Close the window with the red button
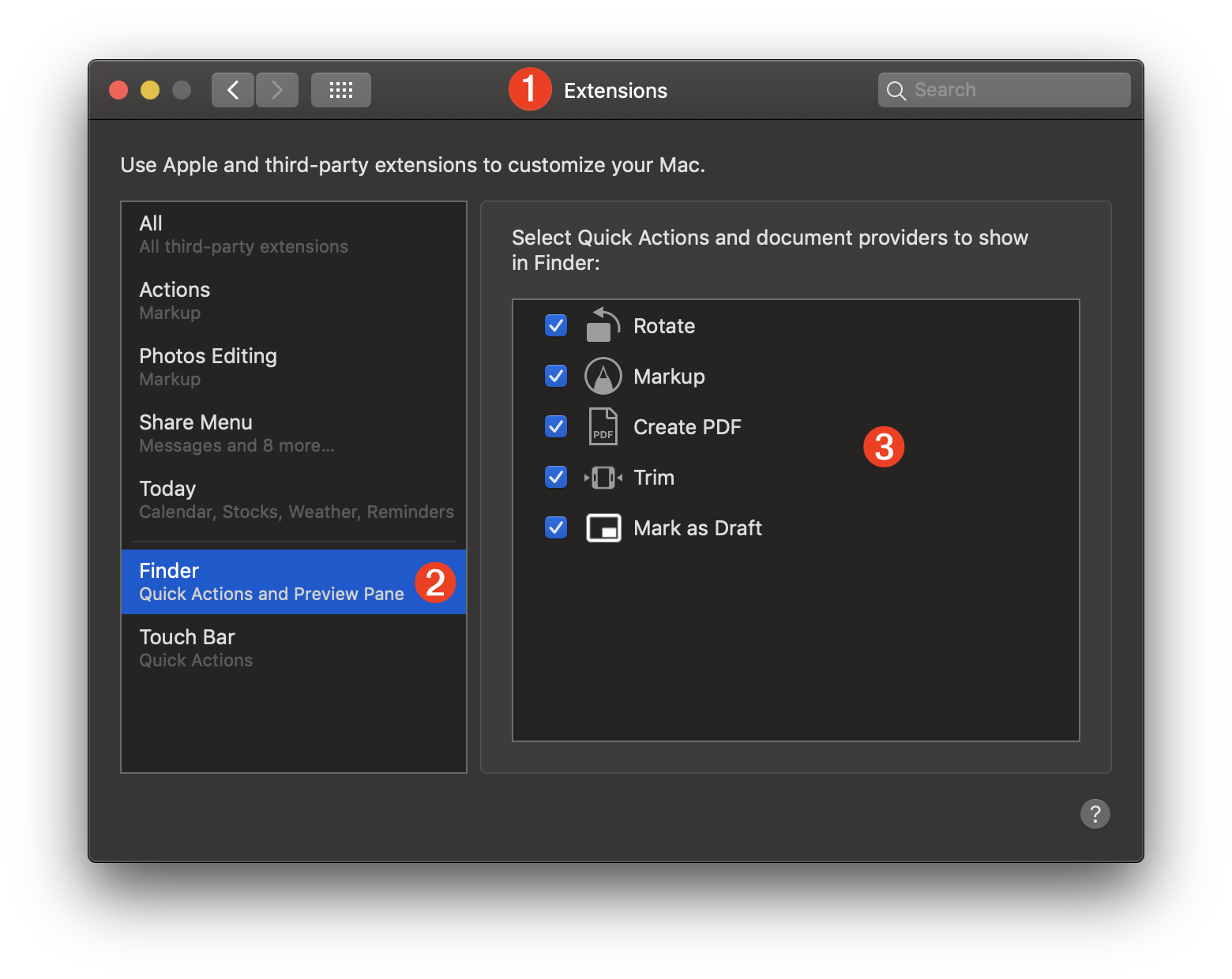This screenshot has height=979, width=1232. pyautogui.click(x=118, y=90)
